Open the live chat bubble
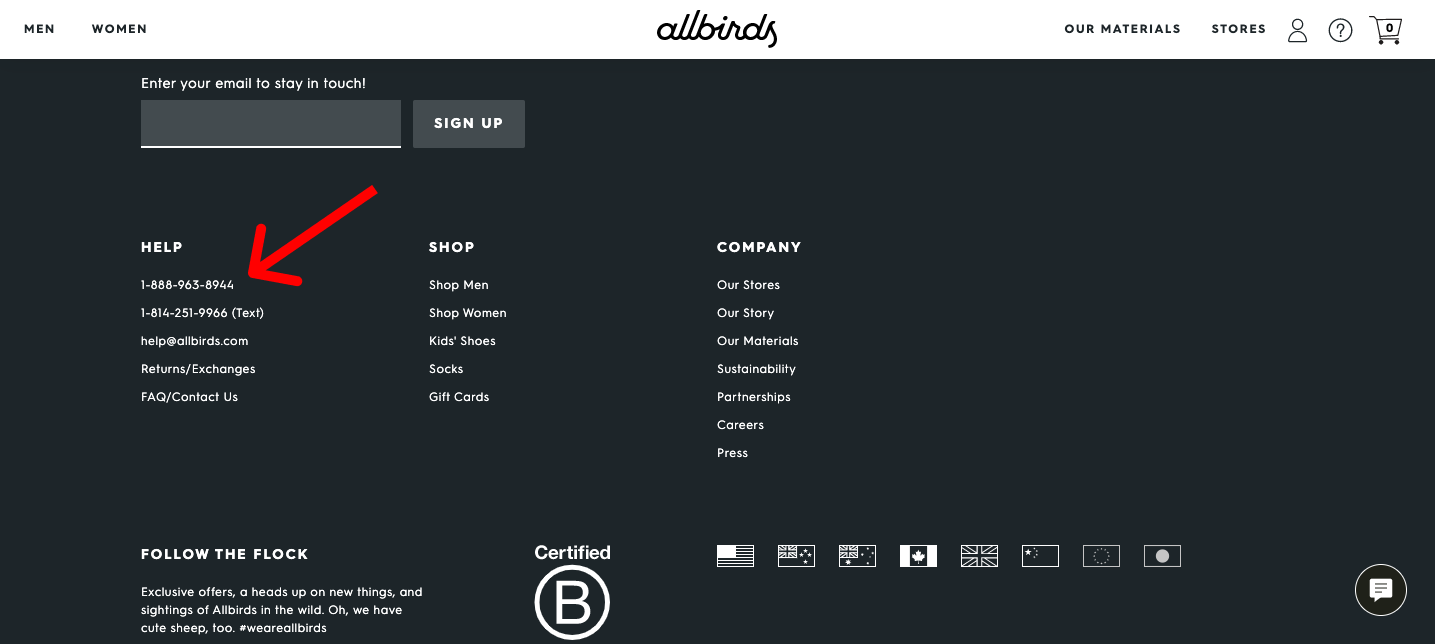 (x=1381, y=590)
